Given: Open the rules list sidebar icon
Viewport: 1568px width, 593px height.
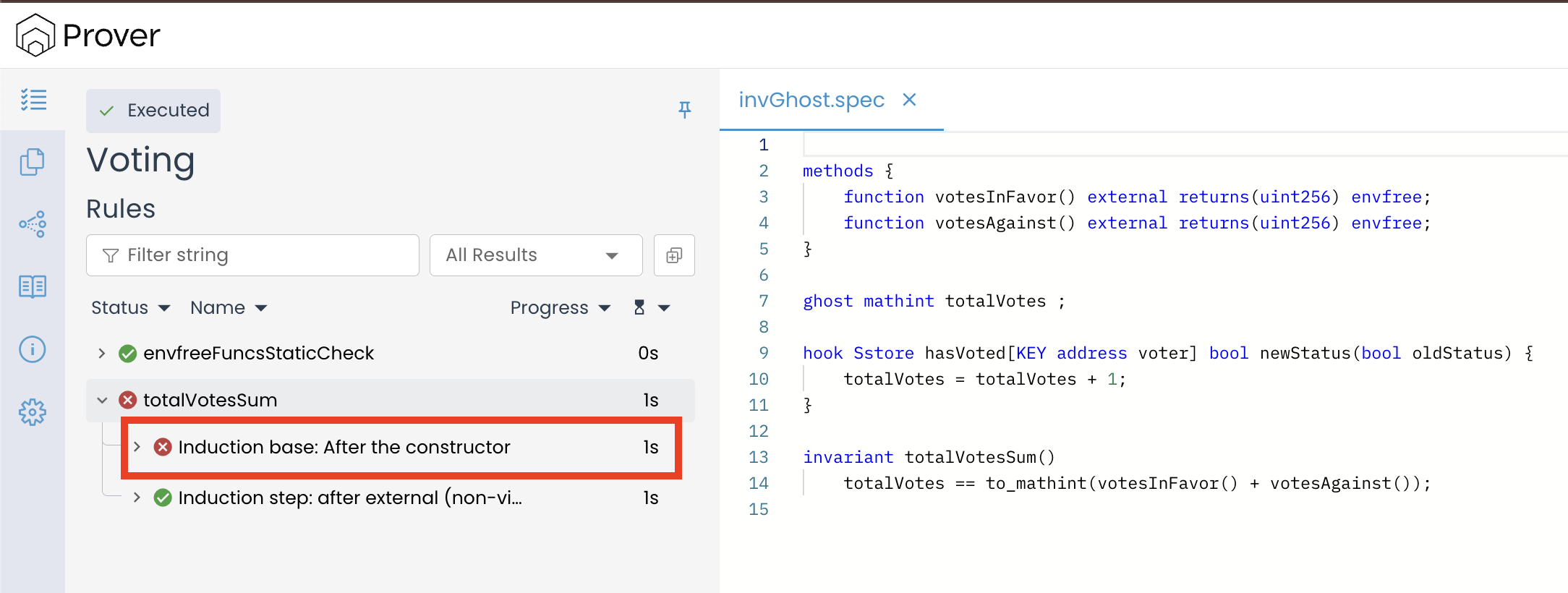Looking at the screenshot, I should 33,100.
